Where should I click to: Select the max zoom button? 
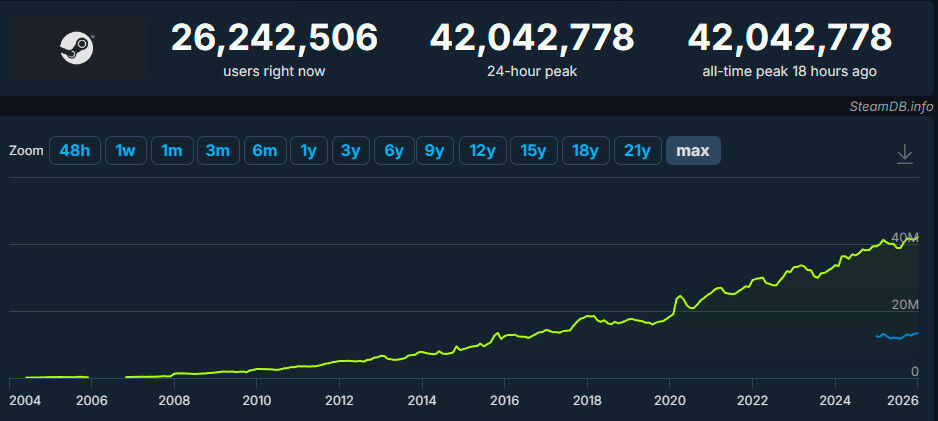coord(693,151)
